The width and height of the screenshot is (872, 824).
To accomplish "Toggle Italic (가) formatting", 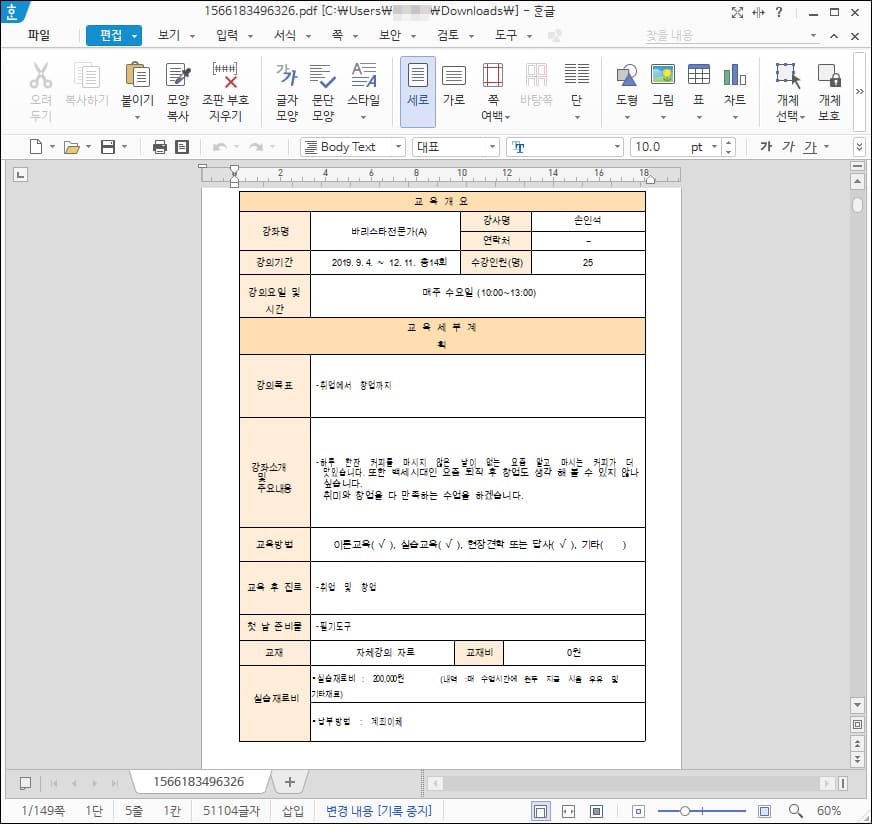I will 788,147.
